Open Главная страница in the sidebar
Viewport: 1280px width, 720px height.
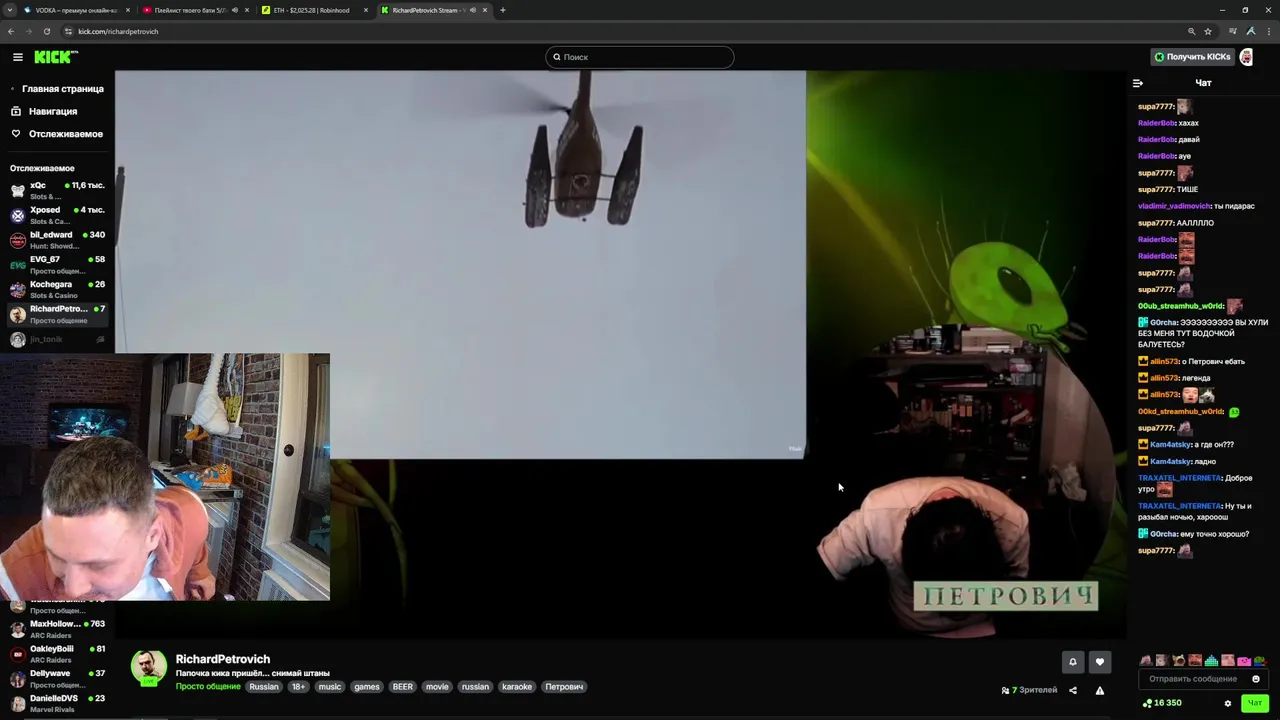(x=57, y=88)
